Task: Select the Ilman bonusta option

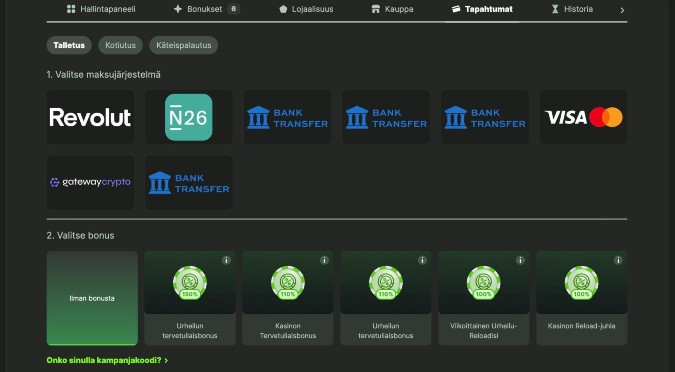Action: [x=92, y=298]
